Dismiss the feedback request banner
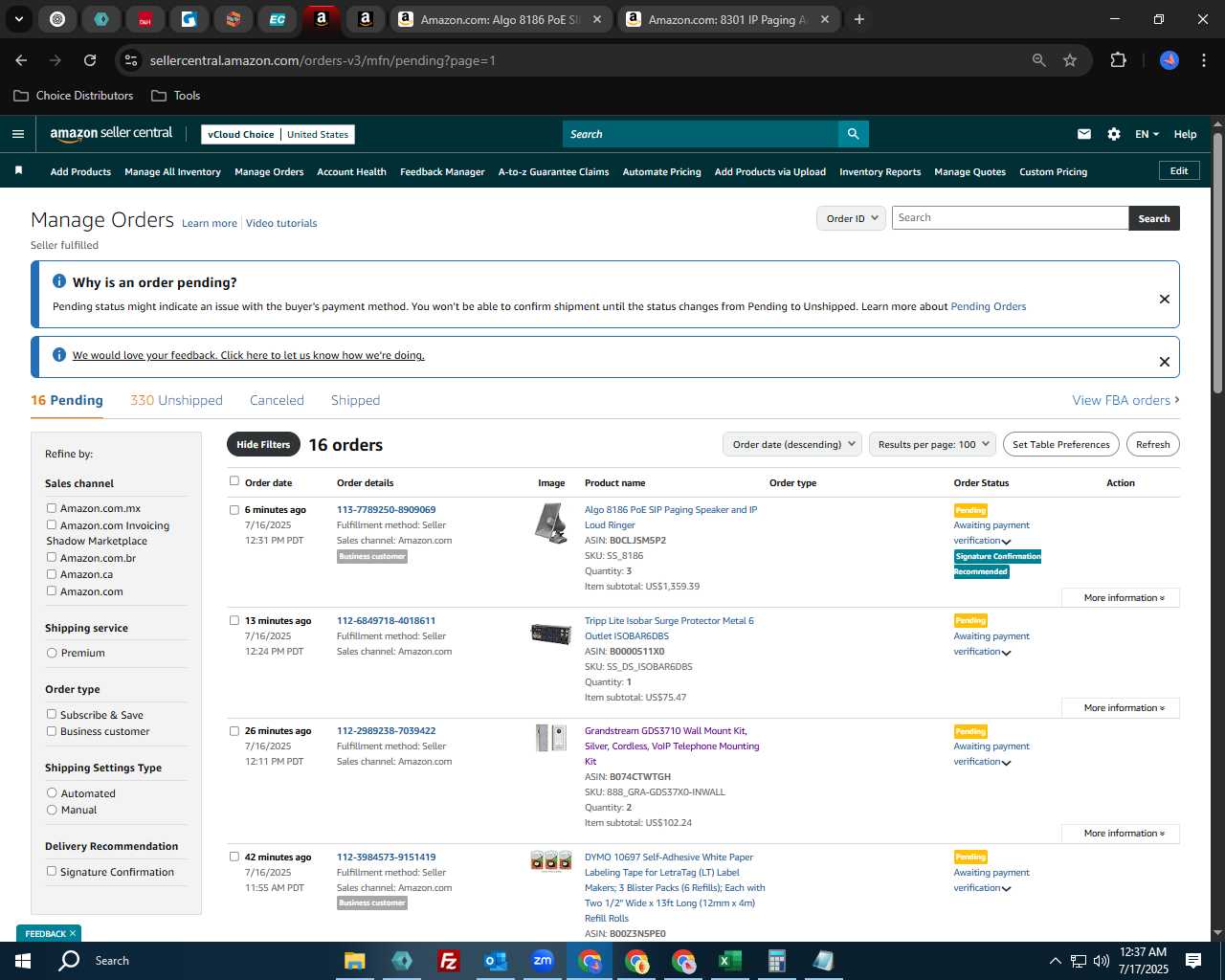This screenshot has width=1225, height=980. [x=1165, y=362]
